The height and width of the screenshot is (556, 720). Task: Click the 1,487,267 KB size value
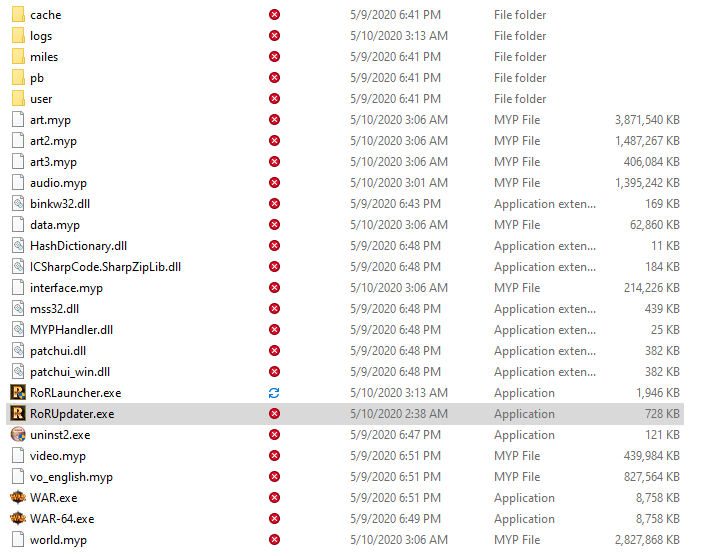(x=647, y=141)
